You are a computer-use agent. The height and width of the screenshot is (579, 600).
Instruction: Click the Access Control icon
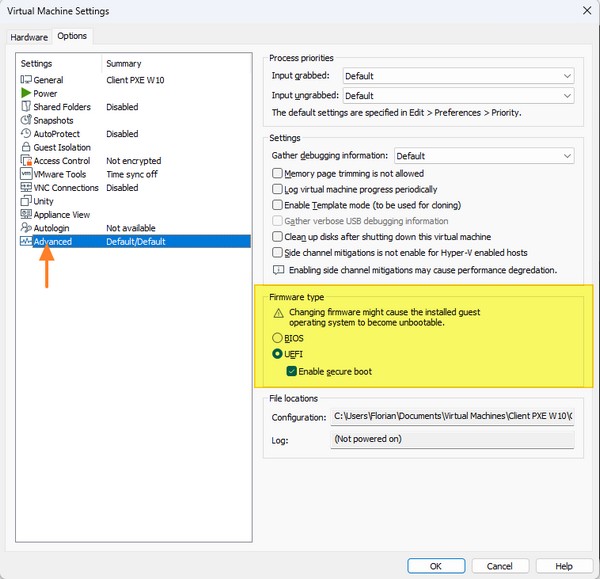tap(26, 160)
